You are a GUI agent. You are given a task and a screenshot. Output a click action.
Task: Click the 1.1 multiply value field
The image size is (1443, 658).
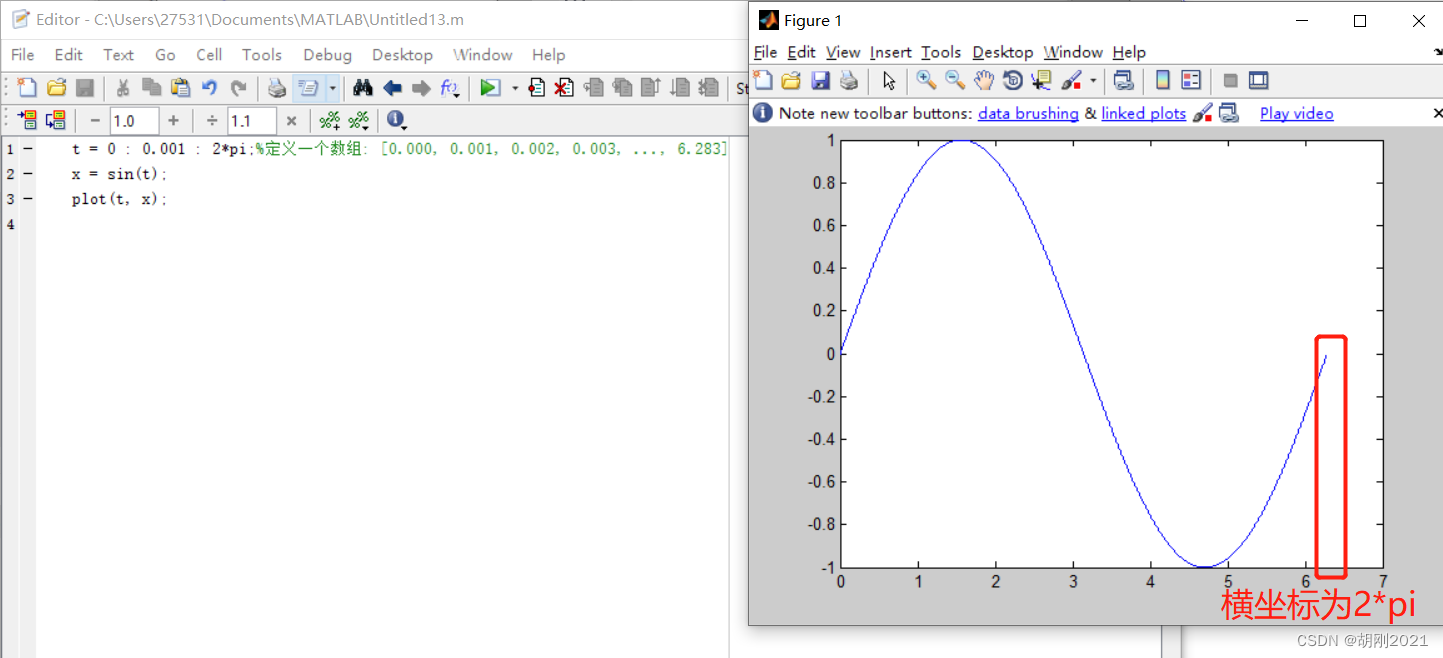252,121
